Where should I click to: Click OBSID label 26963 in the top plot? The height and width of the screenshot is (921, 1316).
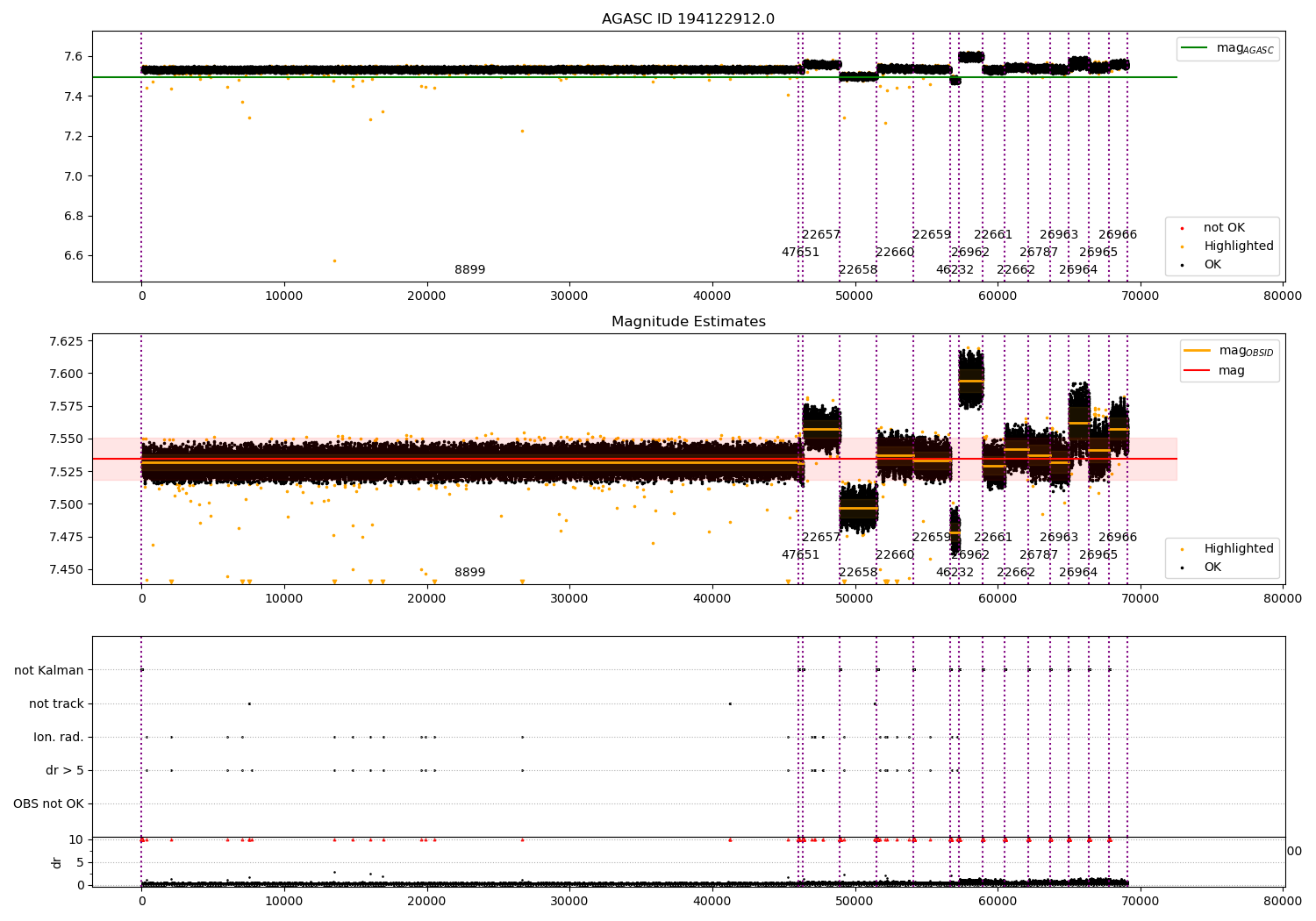point(1059,234)
